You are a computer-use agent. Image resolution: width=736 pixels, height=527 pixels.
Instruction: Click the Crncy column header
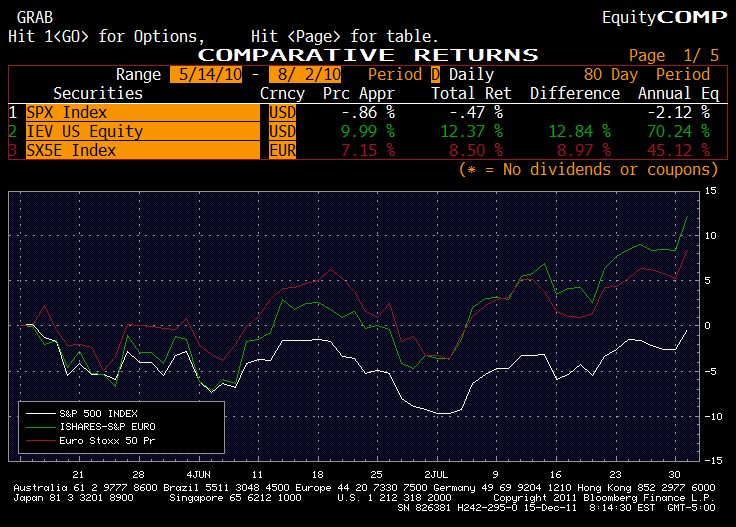pos(282,94)
